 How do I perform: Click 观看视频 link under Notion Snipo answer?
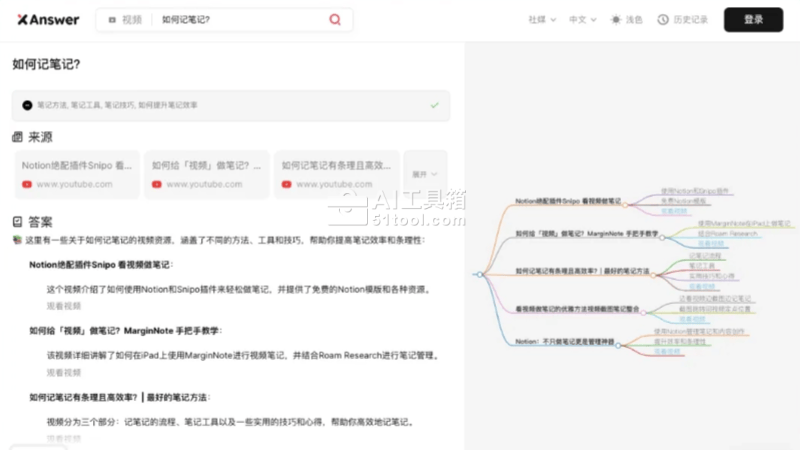coord(64,306)
